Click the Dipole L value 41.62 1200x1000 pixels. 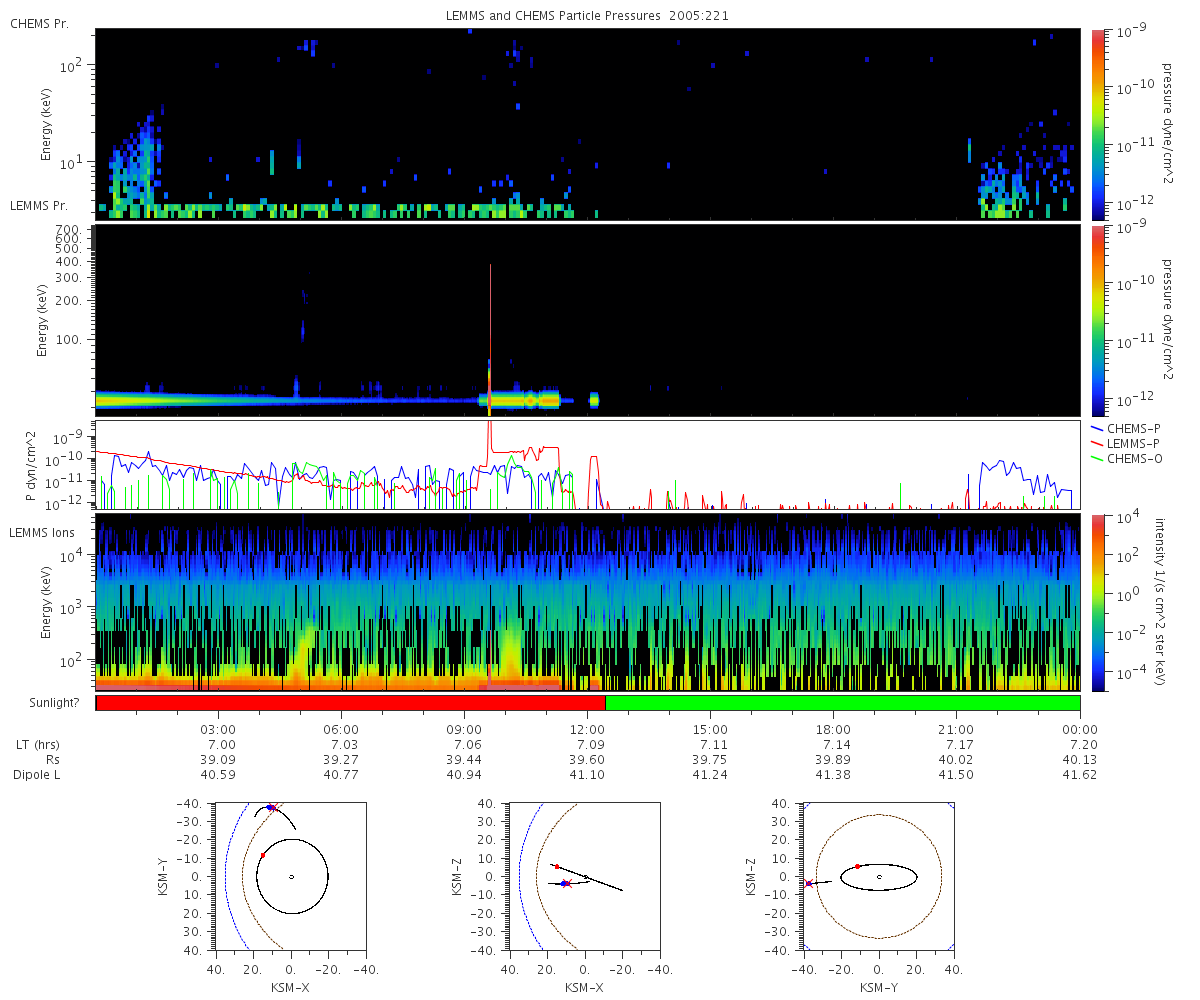tap(1080, 775)
